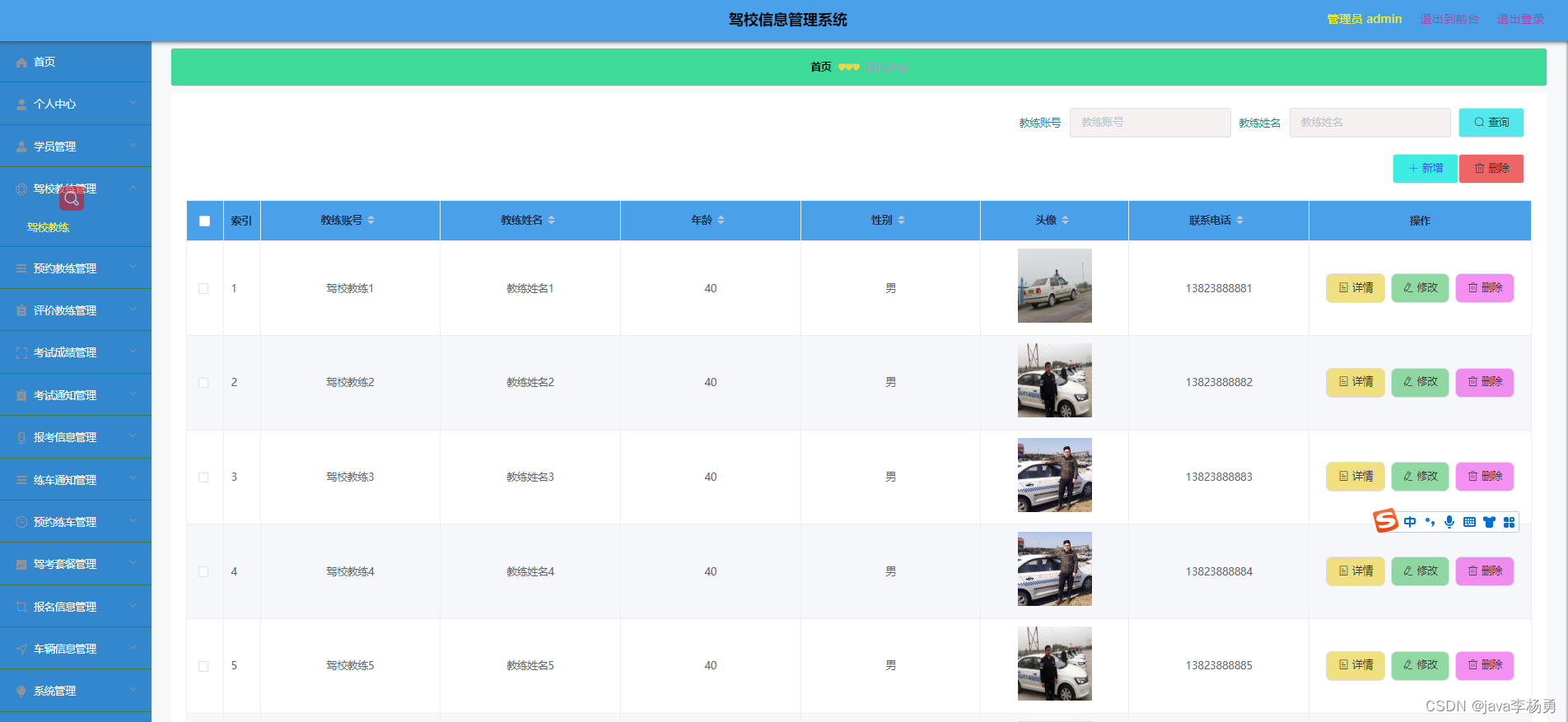Open the IME soft keyboard icon

click(x=1469, y=522)
